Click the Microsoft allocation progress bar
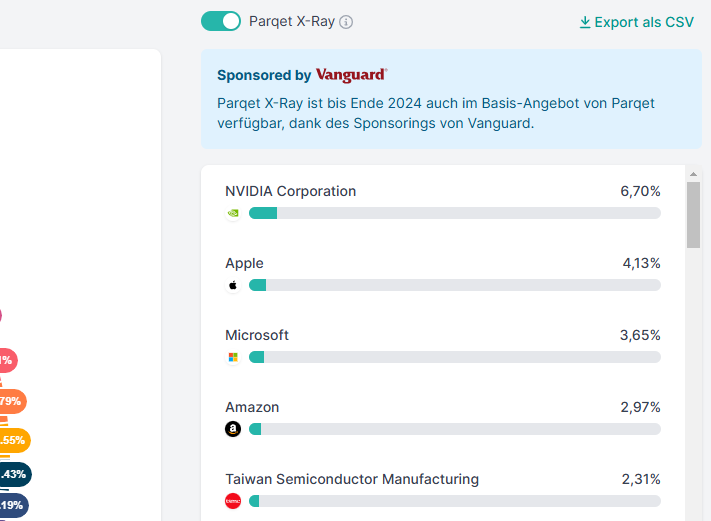The height and width of the screenshot is (521, 711). 455,357
